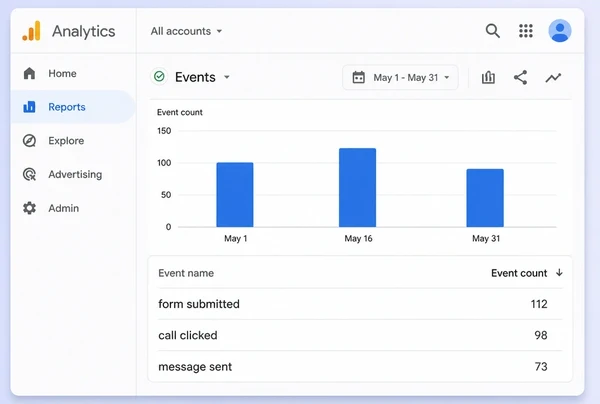
Task: Open Explore in the sidebar
Action: click(73, 140)
